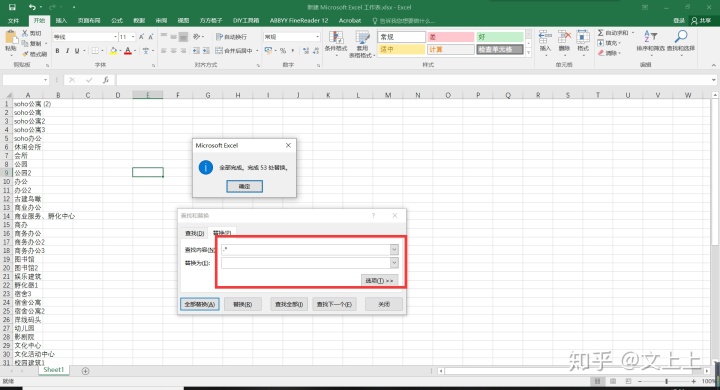Click the Cut scissors icon
The width and height of the screenshot is (720, 390).
pos(25,34)
